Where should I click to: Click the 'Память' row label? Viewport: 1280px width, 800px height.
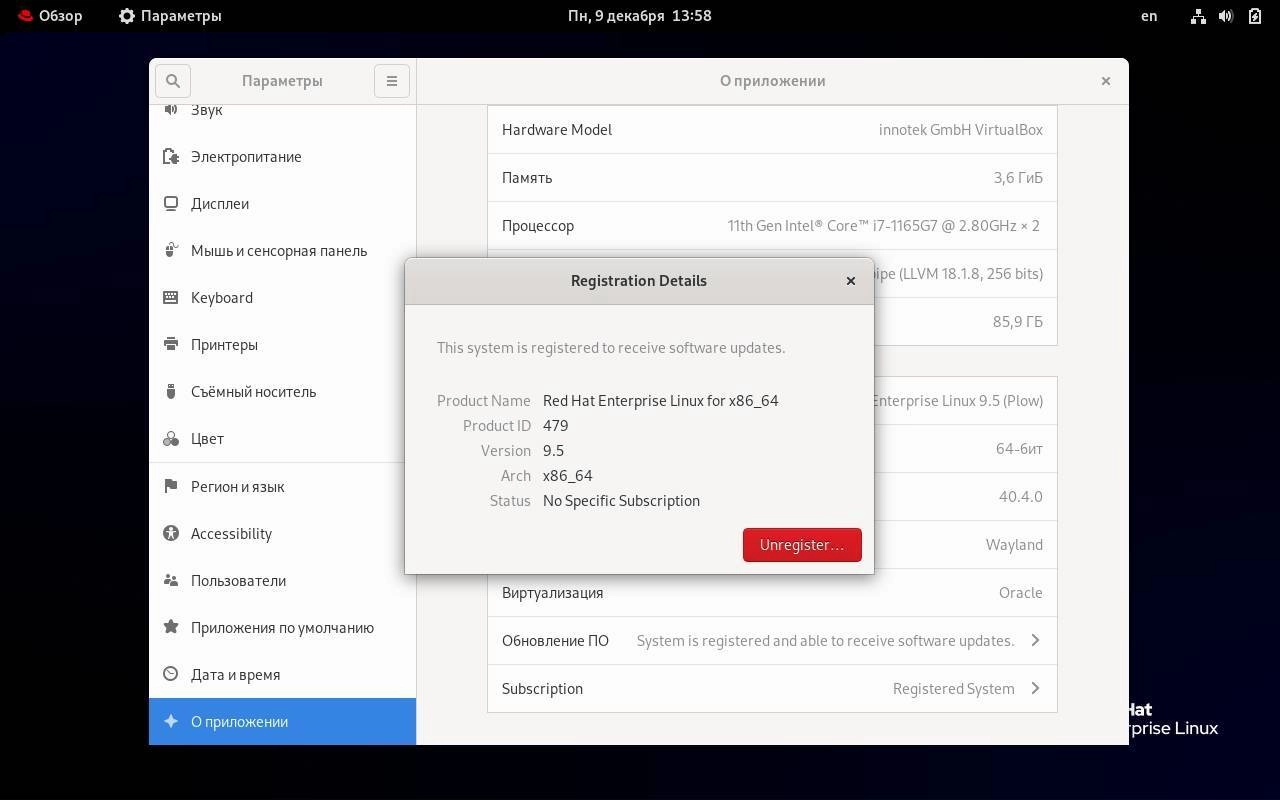pyautogui.click(x=527, y=177)
